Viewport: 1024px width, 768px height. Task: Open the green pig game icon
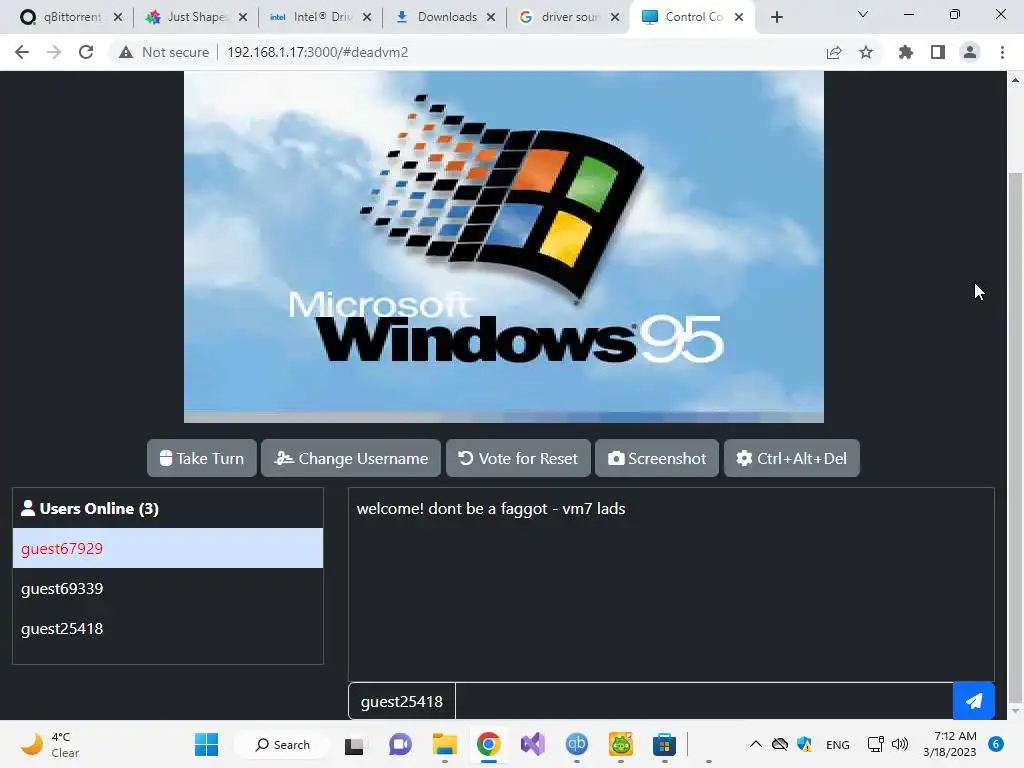coord(620,744)
